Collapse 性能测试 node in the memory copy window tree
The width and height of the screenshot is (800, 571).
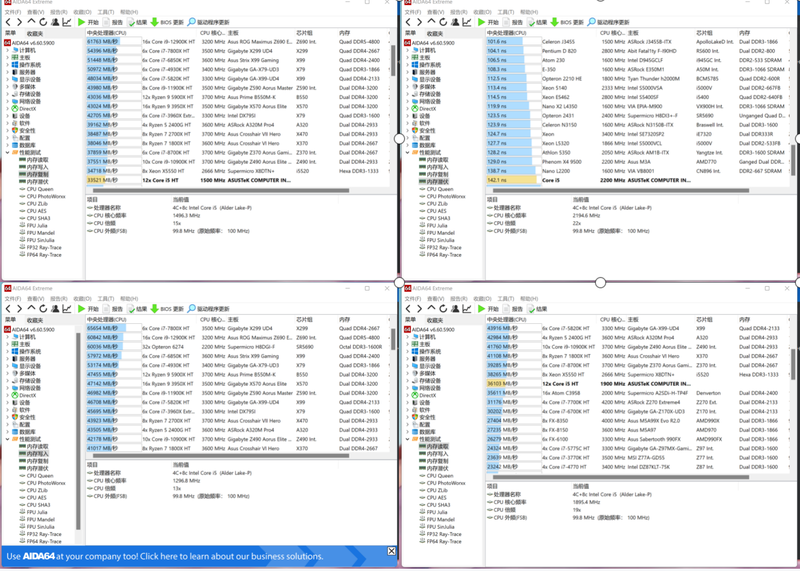coord(7,153)
